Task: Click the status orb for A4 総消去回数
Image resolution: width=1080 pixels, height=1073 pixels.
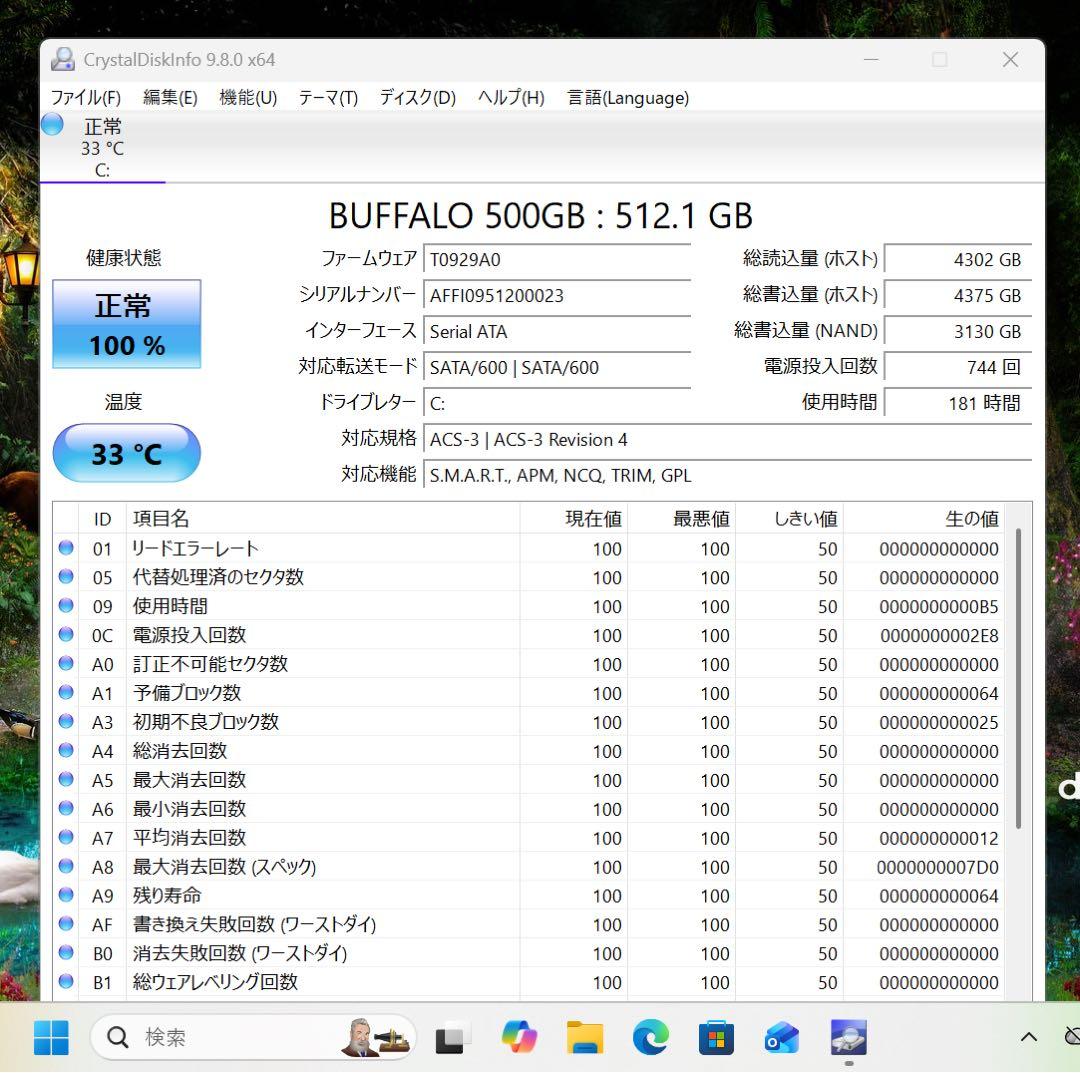Action: (x=66, y=750)
